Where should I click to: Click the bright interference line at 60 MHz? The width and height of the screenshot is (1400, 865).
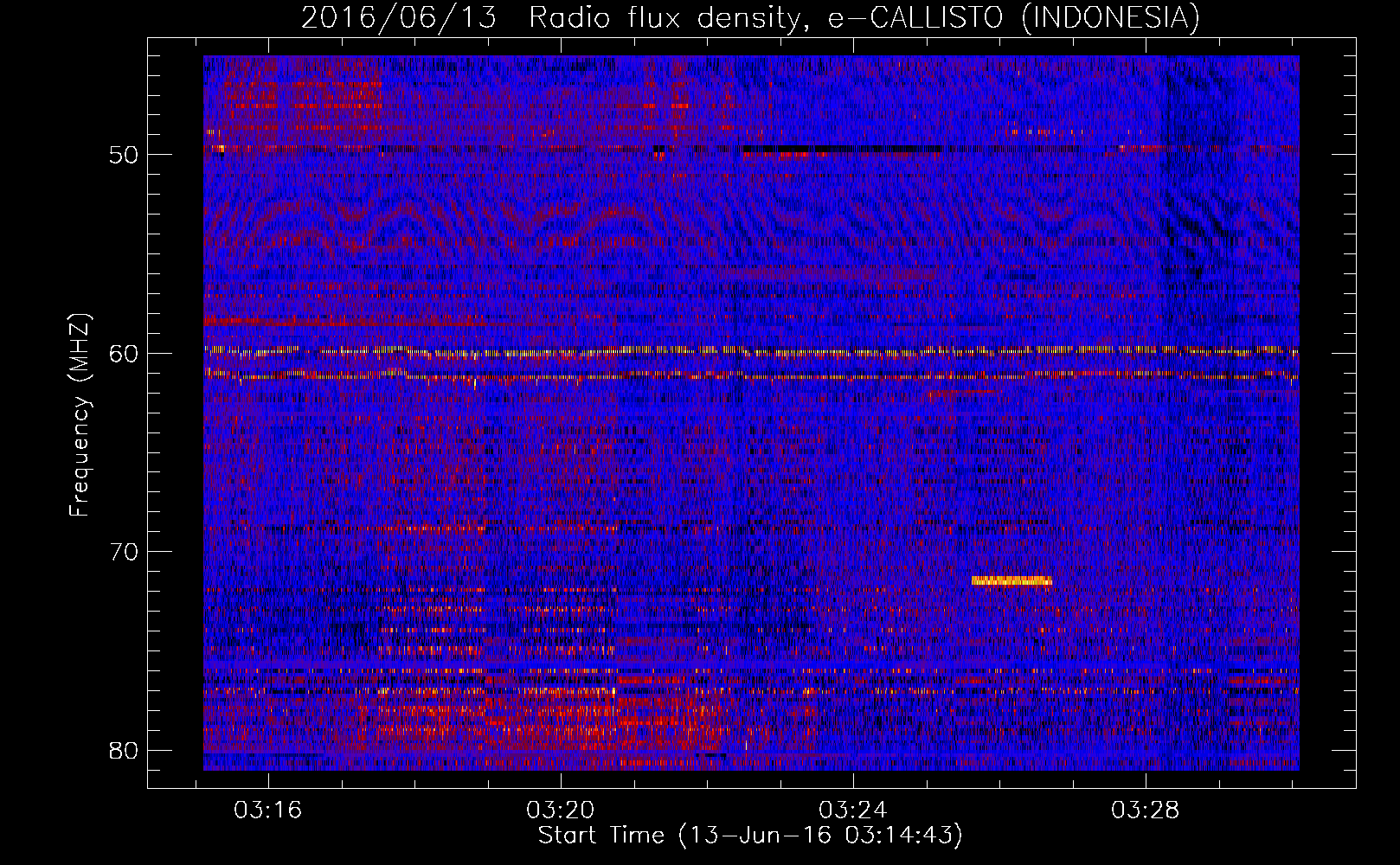751,350
